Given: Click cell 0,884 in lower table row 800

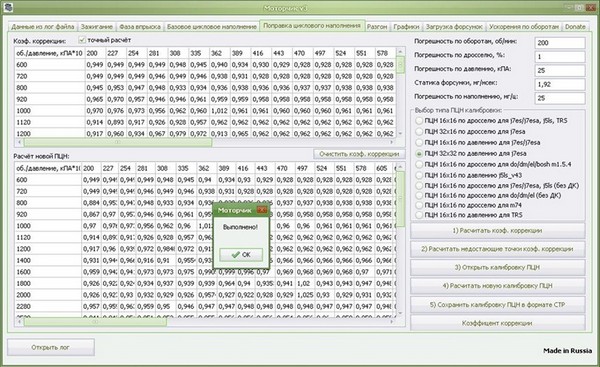Looking at the screenshot, I should [91, 202].
